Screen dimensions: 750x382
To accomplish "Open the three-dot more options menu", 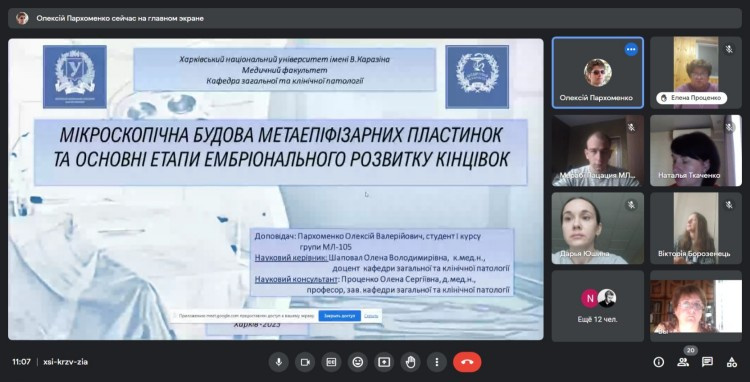I will pos(437,362).
